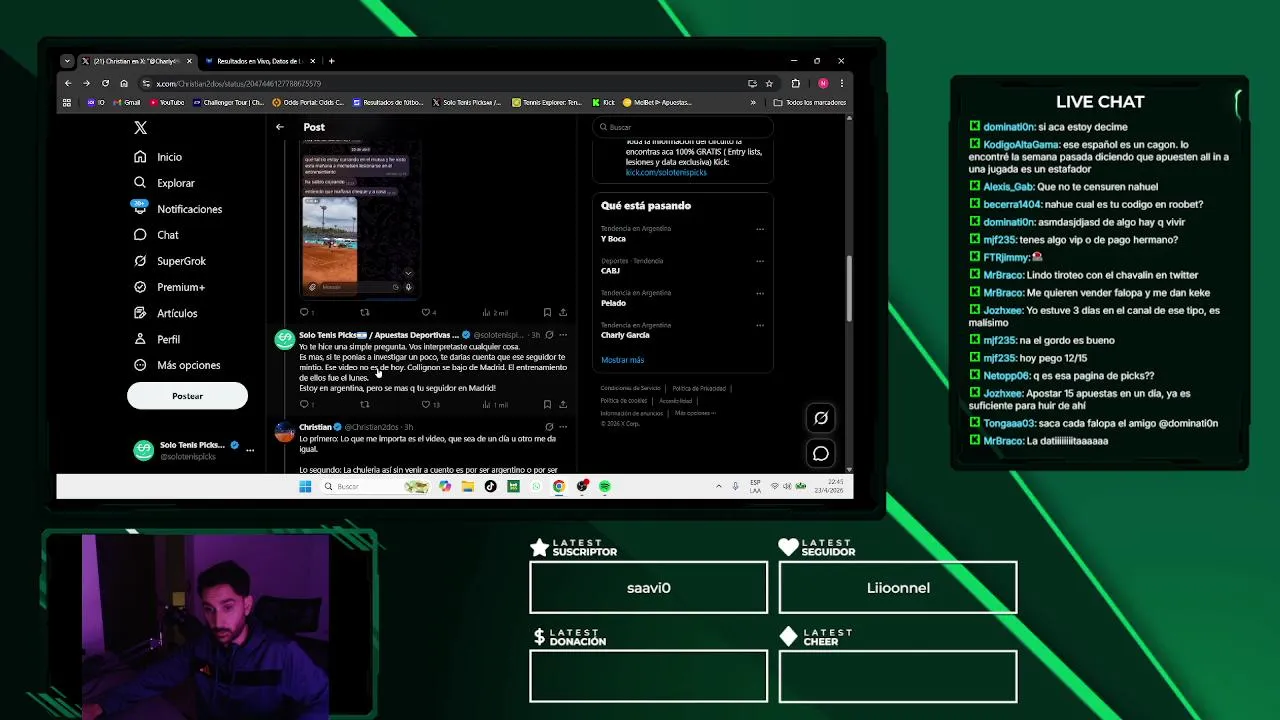Open the Kick bookmark in the bookmarks bar
This screenshot has height=720, width=1280.
coord(603,102)
